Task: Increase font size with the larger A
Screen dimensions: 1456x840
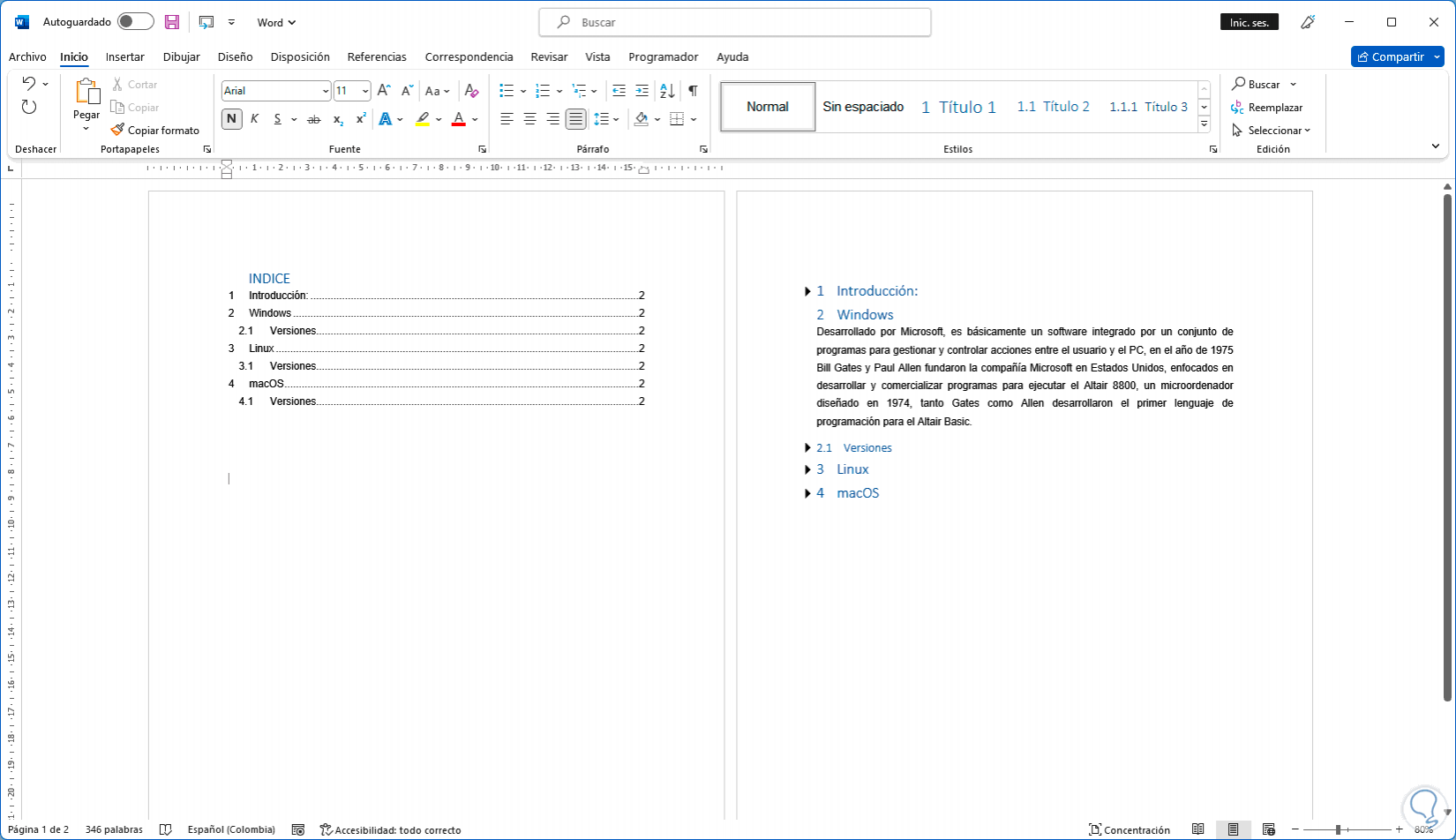Action: coord(384,91)
